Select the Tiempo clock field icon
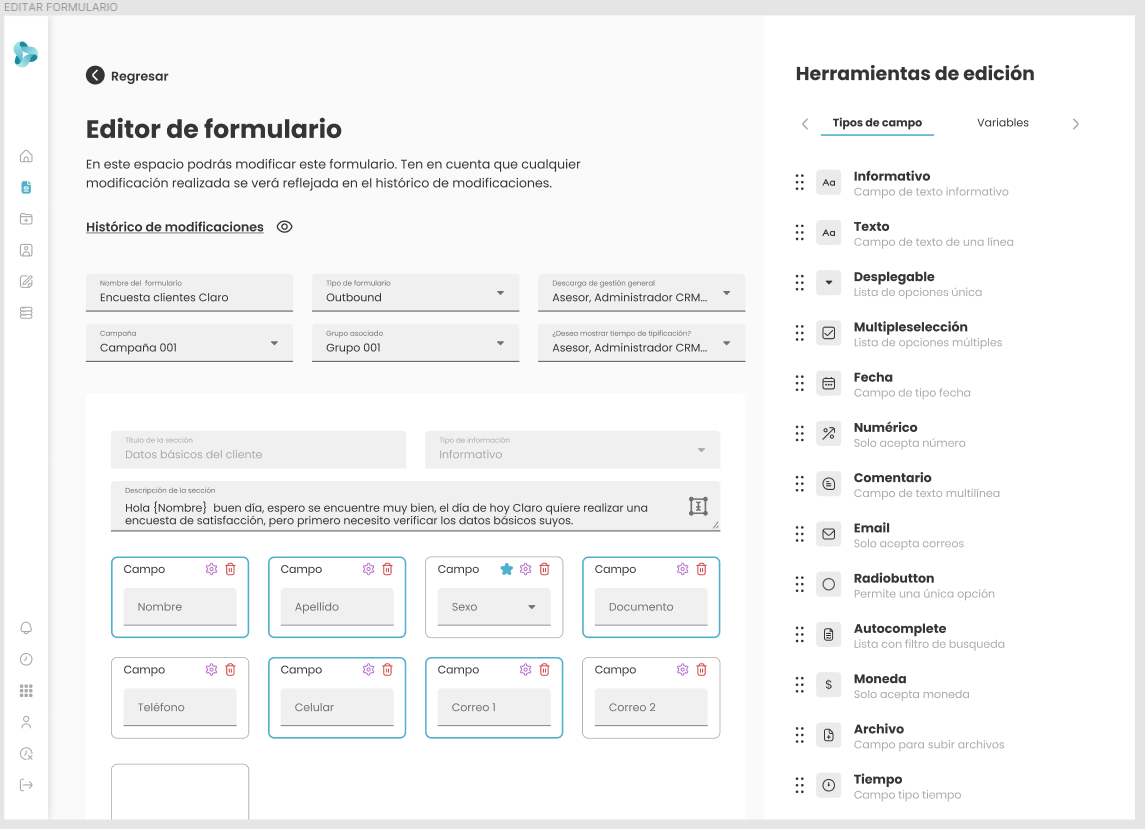 coord(829,785)
